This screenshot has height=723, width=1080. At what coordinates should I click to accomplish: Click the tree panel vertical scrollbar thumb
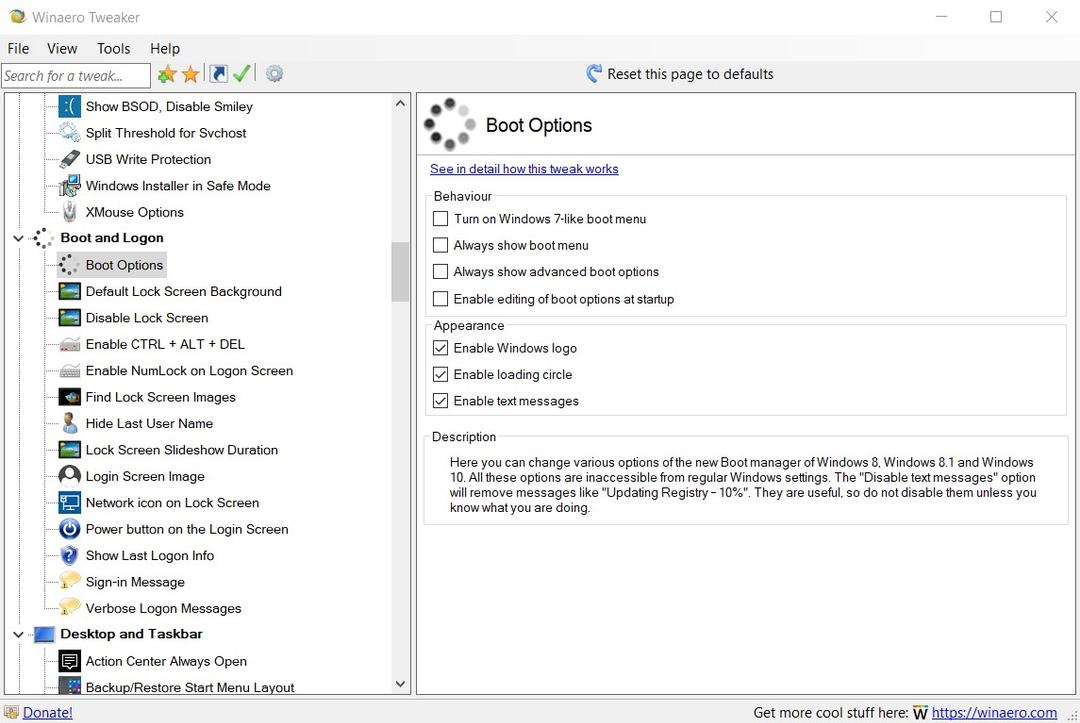click(x=400, y=271)
